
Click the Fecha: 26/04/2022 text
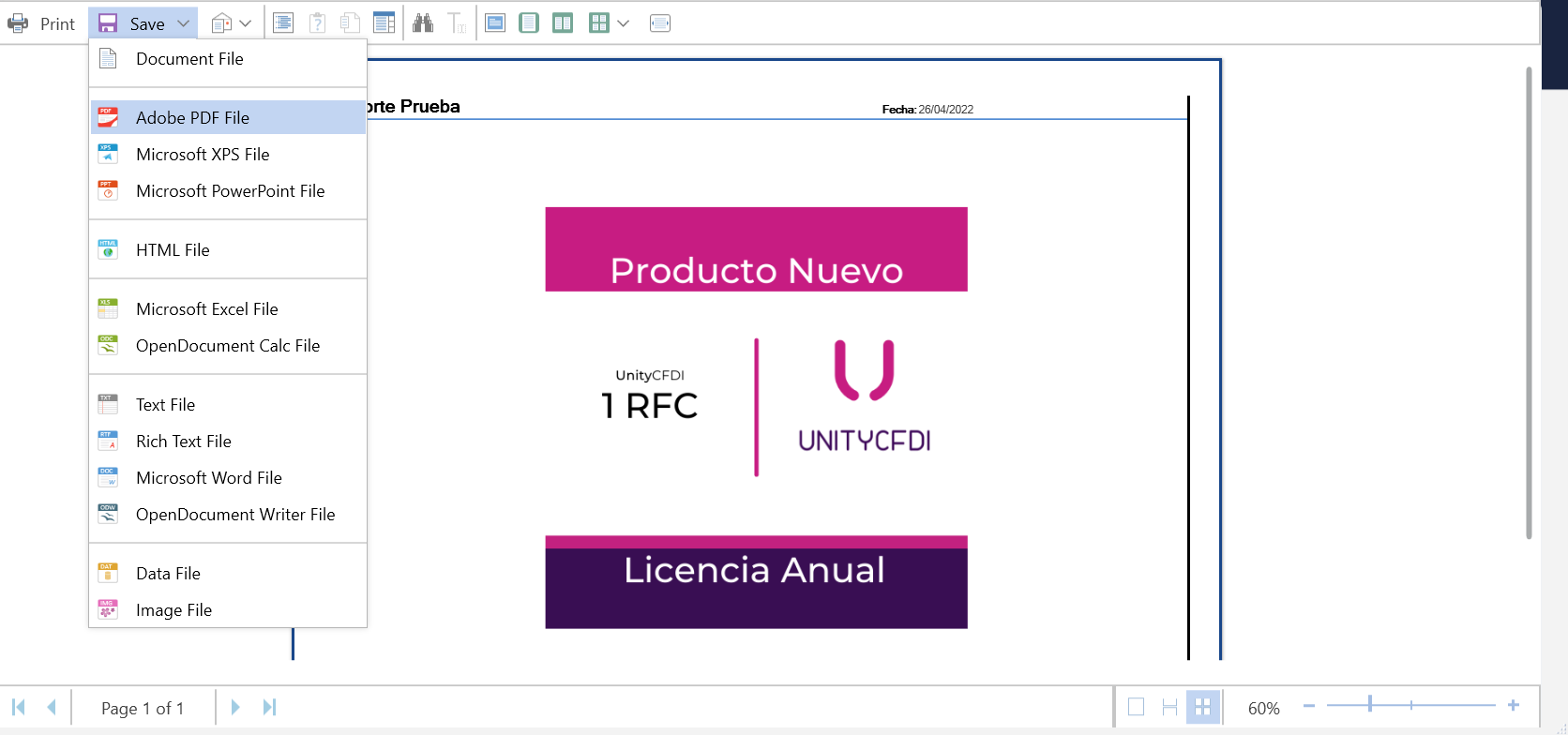click(927, 110)
